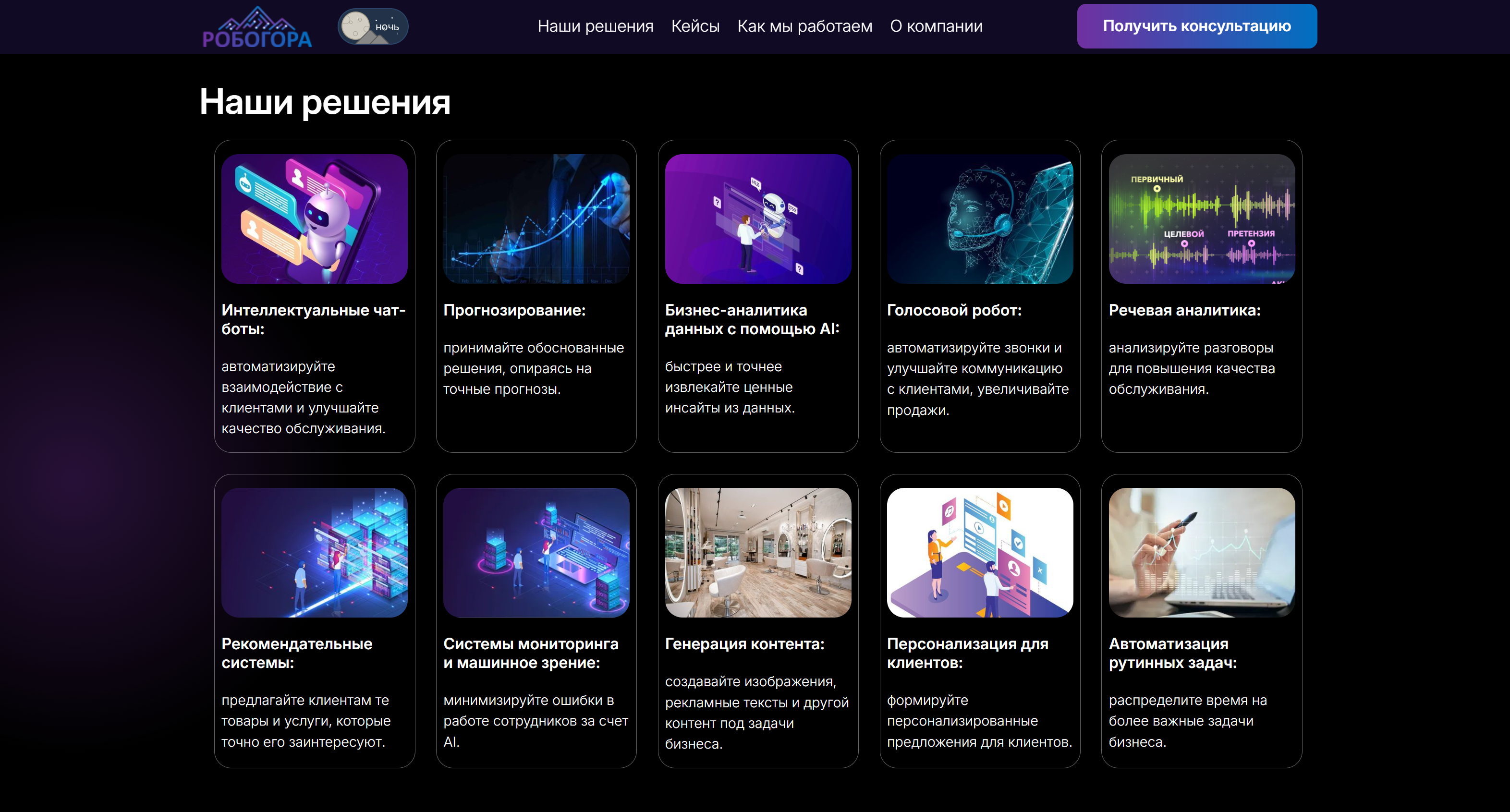The height and width of the screenshot is (812, 1510).
Task: Click text 'быстрее и точнее извлекайте ценные инсайты'
Action: [730, 387]
